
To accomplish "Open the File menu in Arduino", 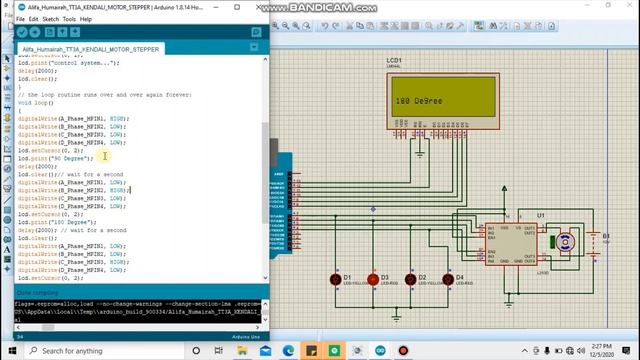I will [x=20, y=19].
